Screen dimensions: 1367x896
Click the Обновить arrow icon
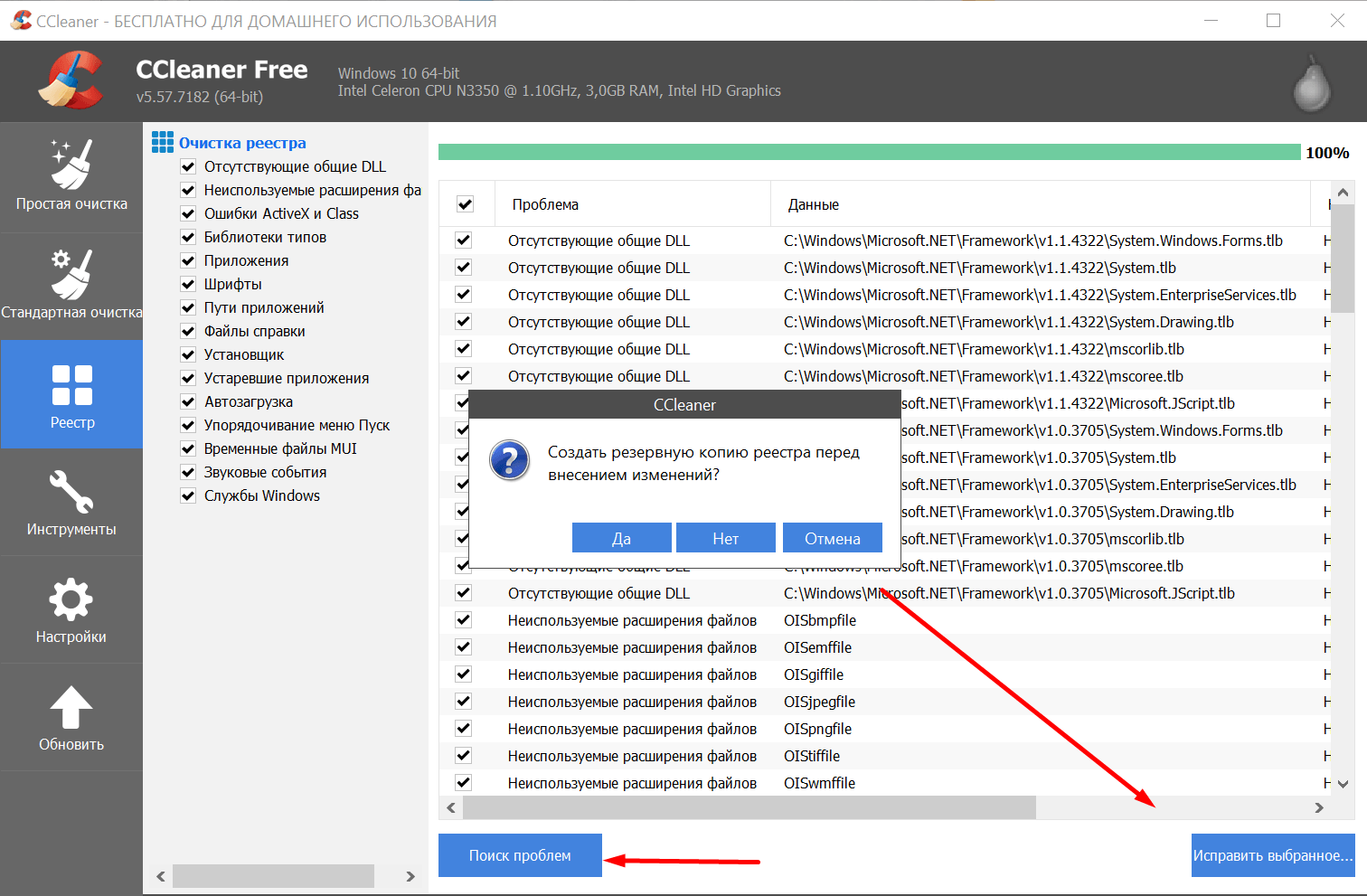(x=71, y=707)
